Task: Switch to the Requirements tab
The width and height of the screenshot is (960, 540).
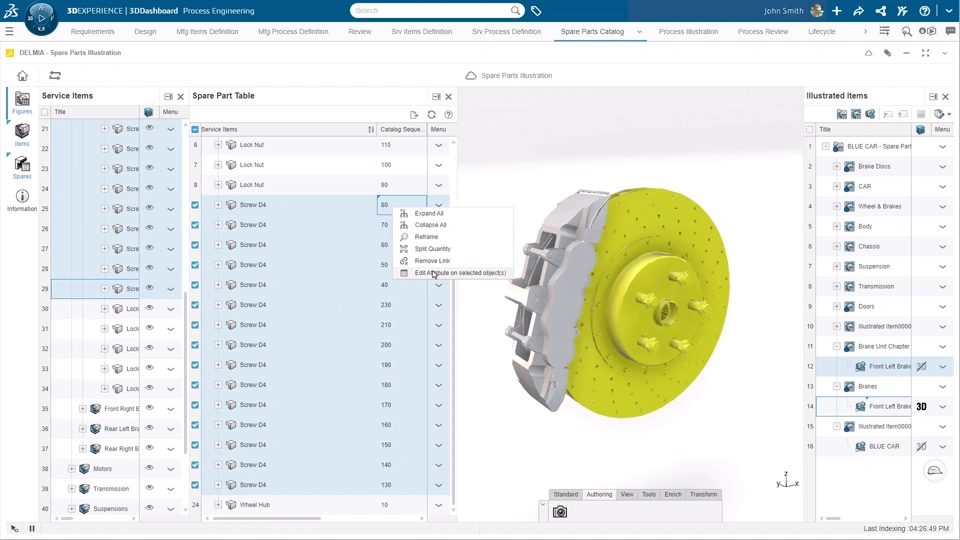Action: pyautogui.click(x=92, y=31)
